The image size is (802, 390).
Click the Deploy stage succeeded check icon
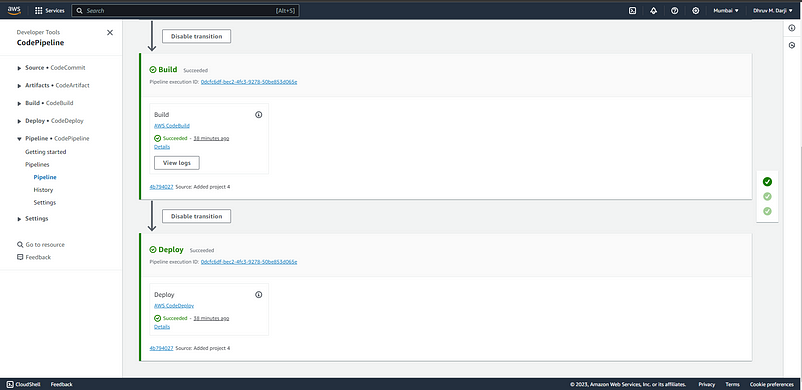[x=153, y=250]
